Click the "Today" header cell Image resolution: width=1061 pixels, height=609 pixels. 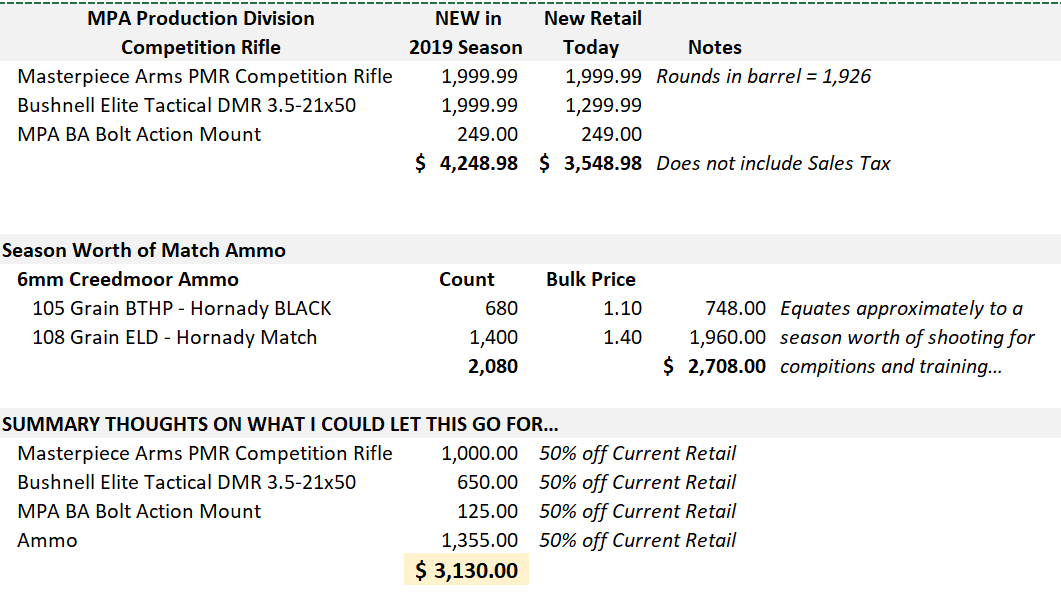[591, 47]
